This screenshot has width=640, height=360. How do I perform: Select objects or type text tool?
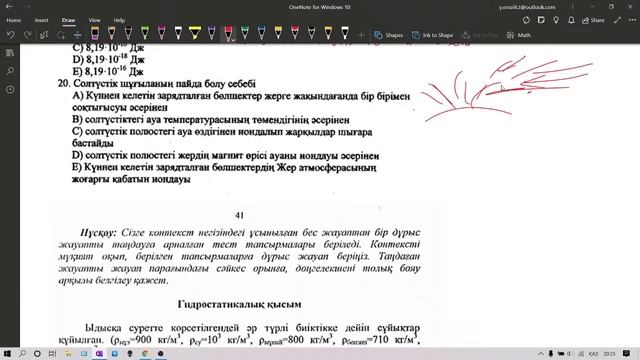tap(44, 35)
